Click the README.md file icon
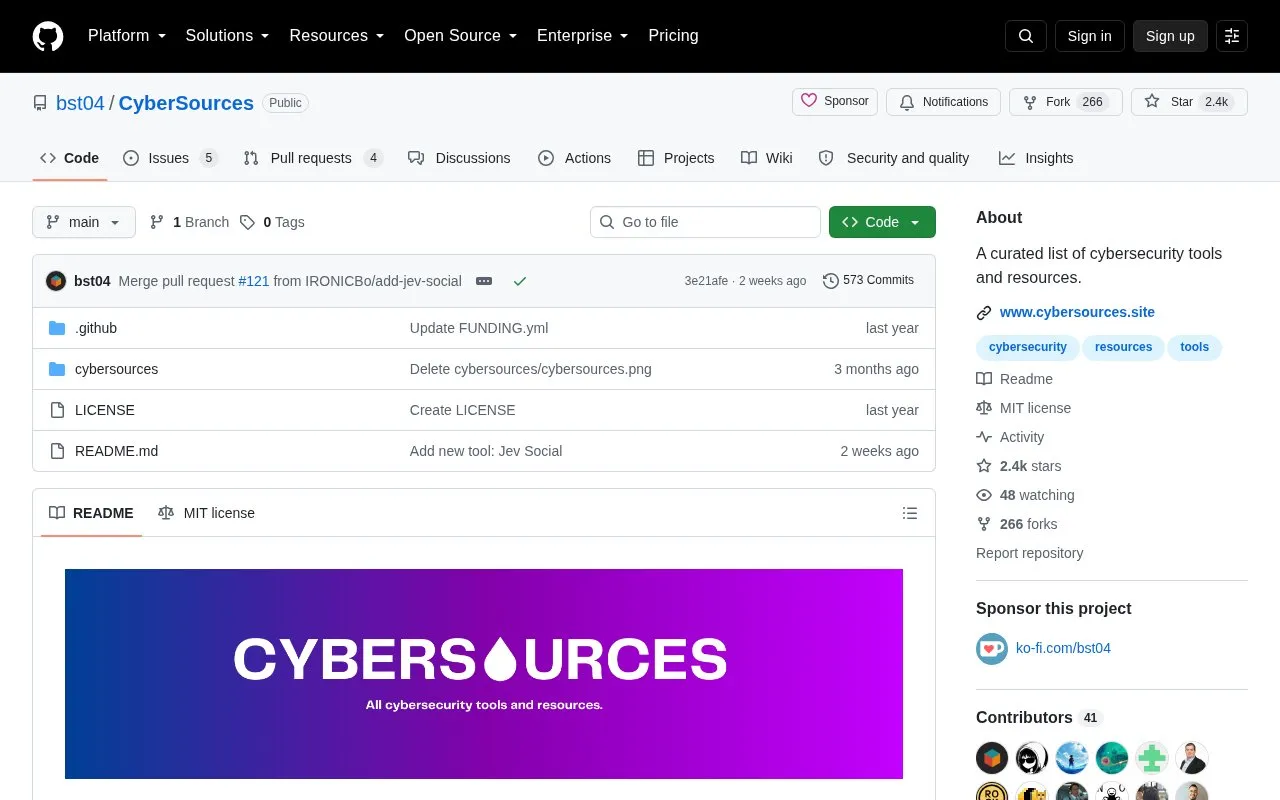This screenshot has width=1280, height=800. point(57,451)
